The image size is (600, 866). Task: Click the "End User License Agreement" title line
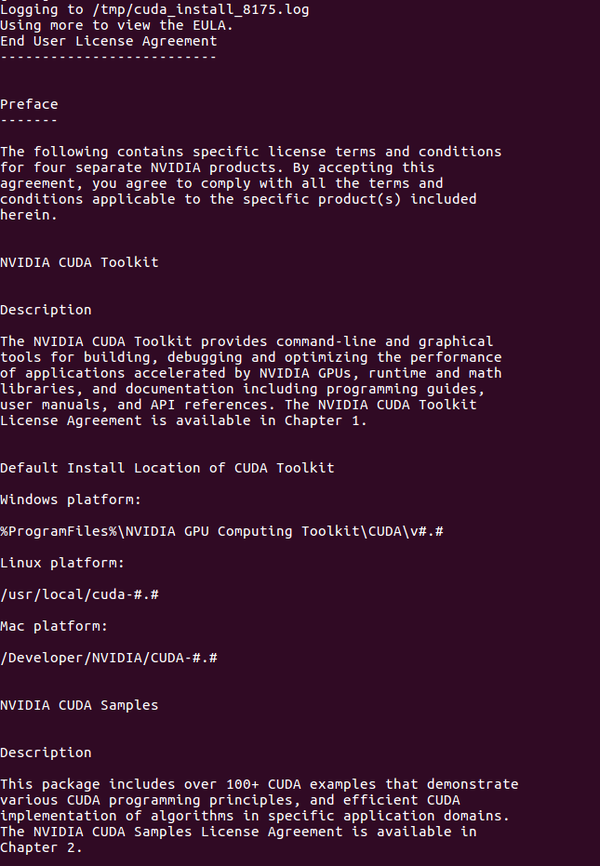tap(108, 41)
